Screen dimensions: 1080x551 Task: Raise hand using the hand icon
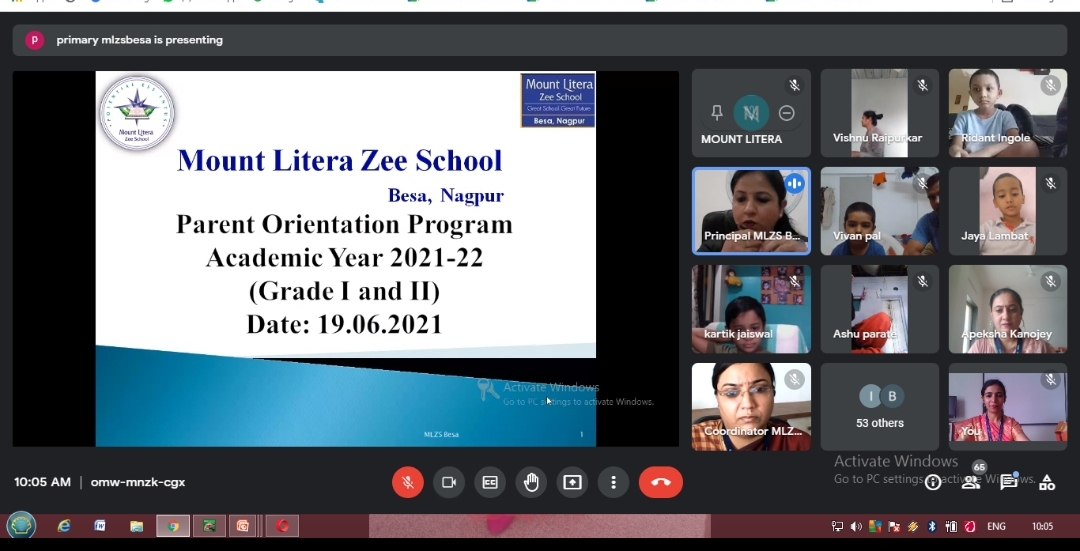tap(531, 482)
